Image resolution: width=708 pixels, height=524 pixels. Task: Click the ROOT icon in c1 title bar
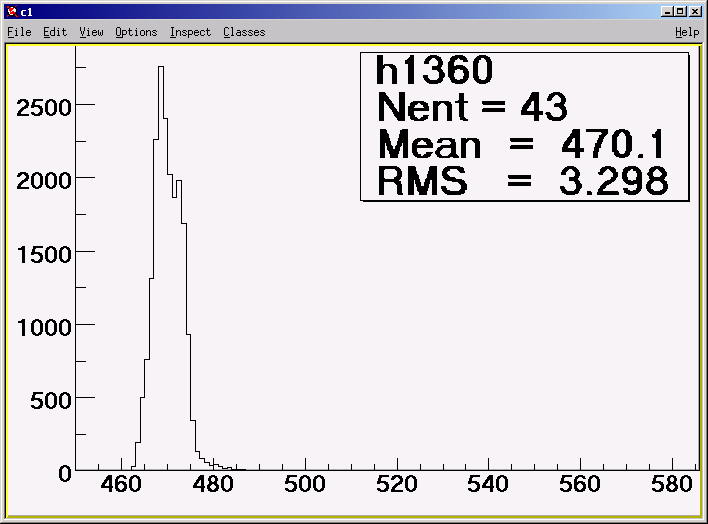pos(12,11)
